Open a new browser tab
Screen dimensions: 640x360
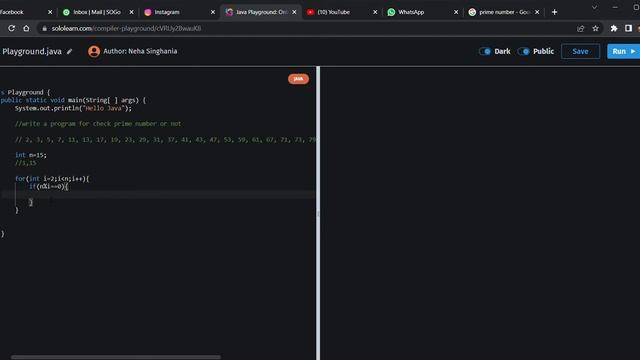554,12
